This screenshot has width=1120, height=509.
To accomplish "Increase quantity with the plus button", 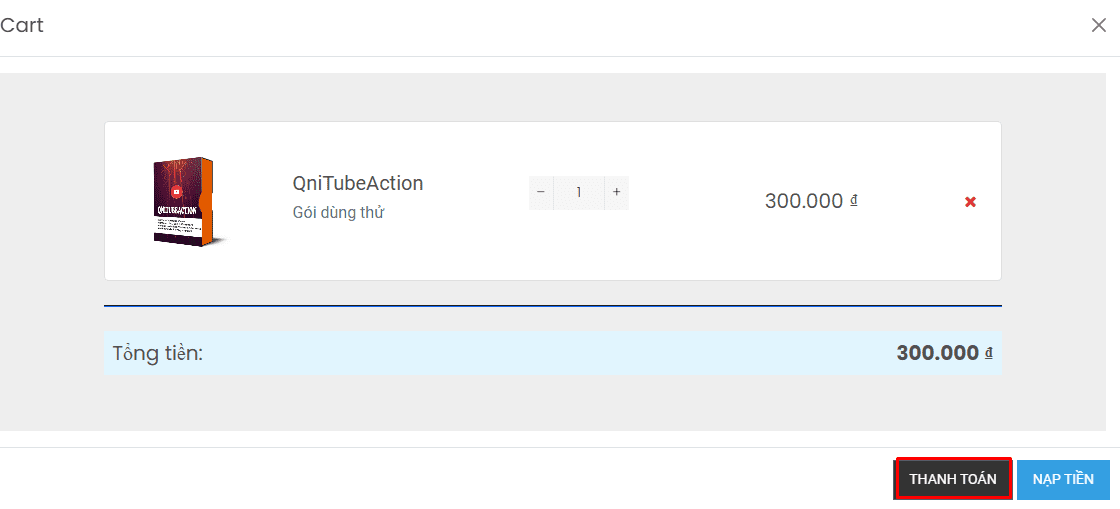I will (616, 193).
